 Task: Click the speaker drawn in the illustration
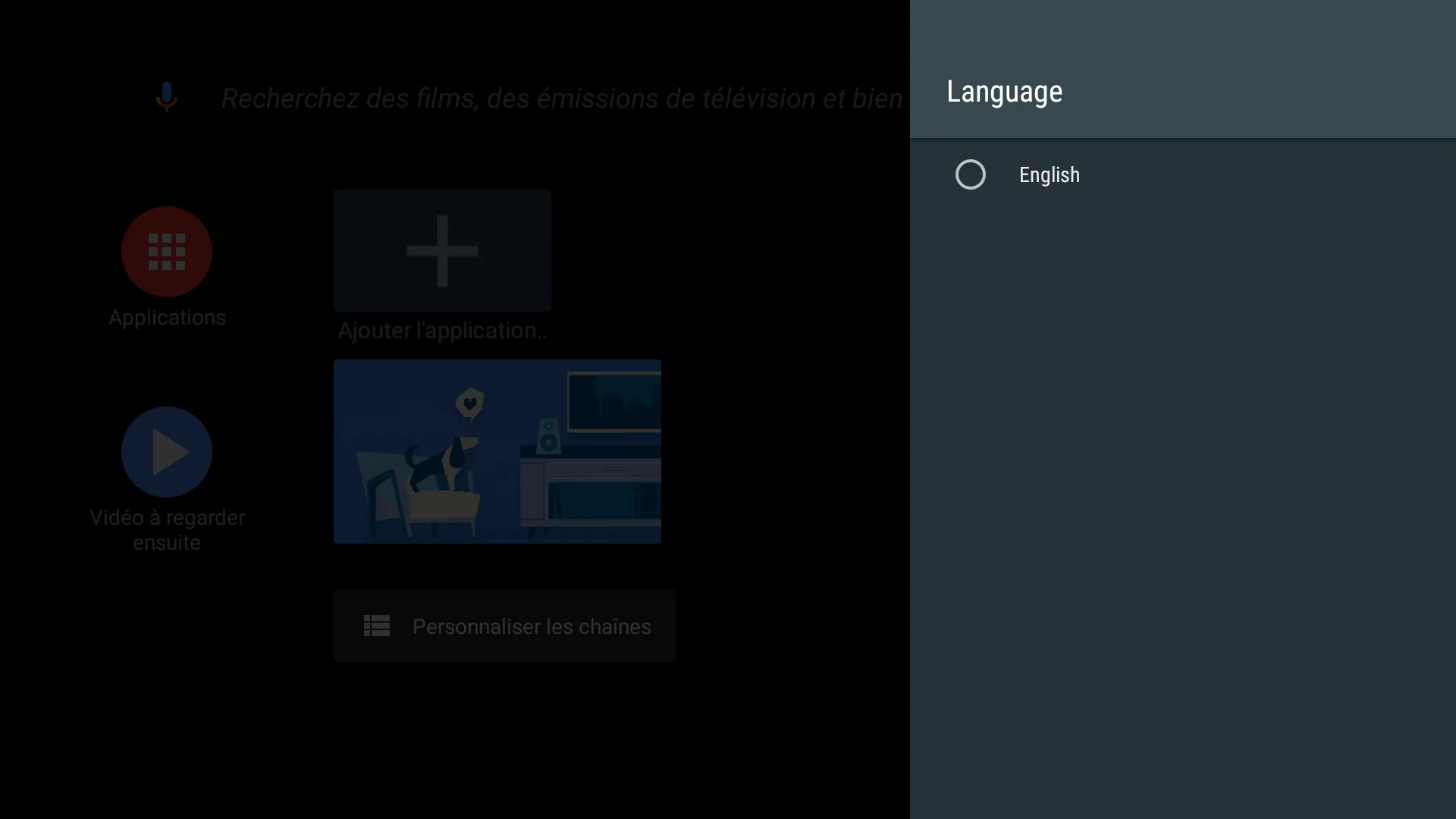[x=548, y=438]
